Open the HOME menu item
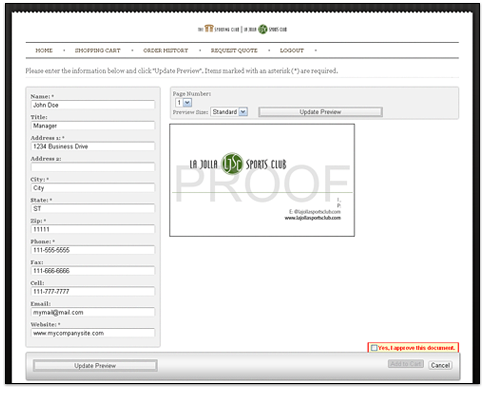Image resolution: width=485 pixels, height=394 pixels. tap(44, 50)
